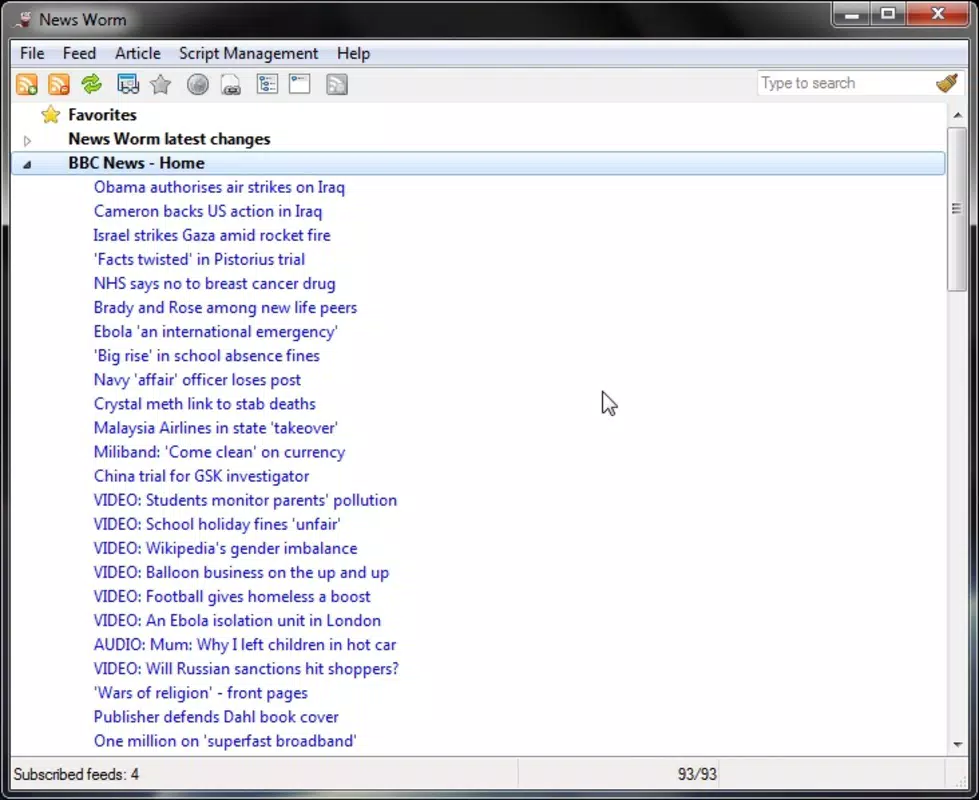This screenshot has height=800, width=979.
Task: Select 'VIDEO: Football gives homeless a boost'
Action: pos(232,596)
